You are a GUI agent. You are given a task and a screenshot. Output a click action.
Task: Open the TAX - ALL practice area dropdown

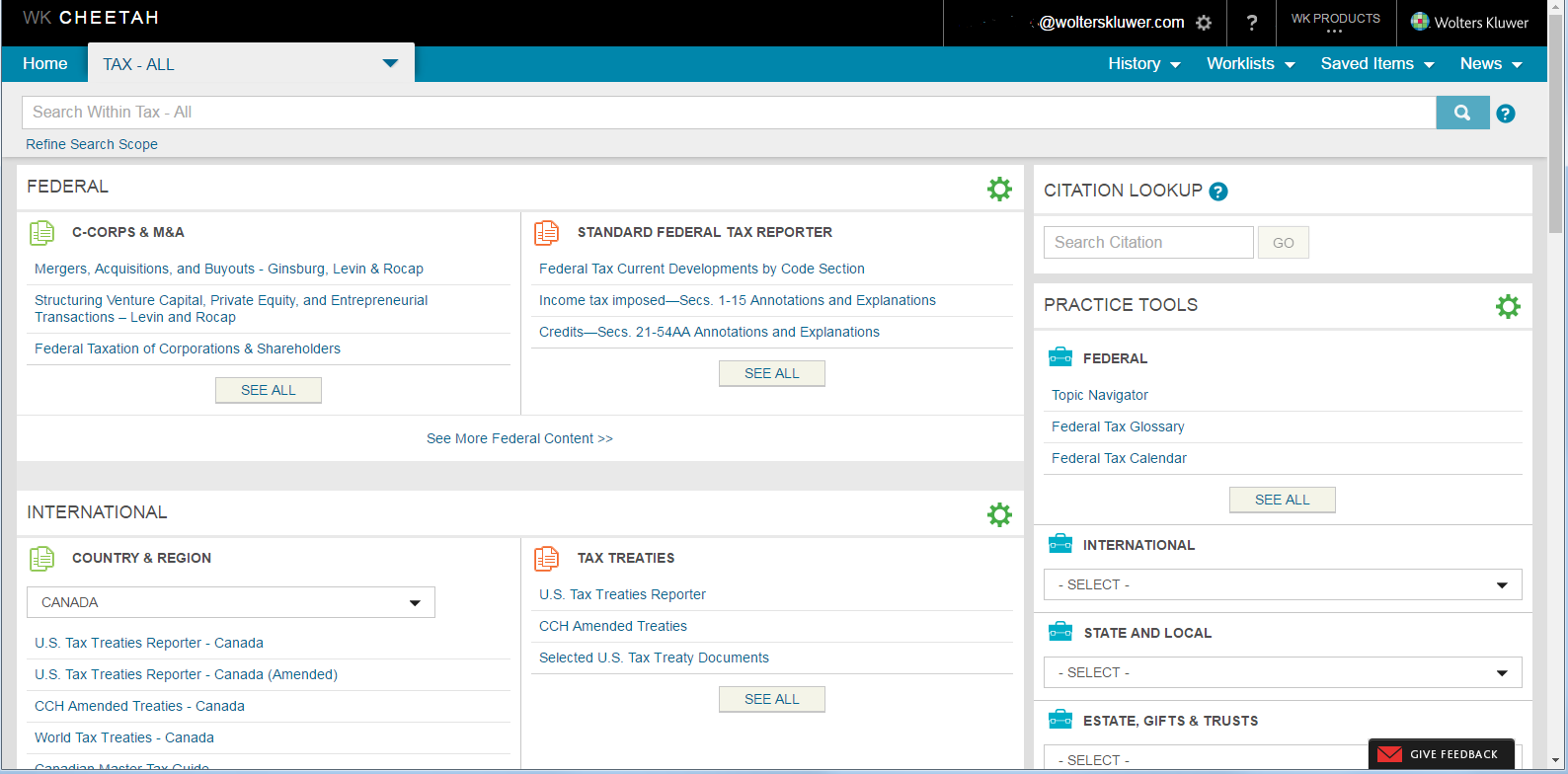point(252,64)
